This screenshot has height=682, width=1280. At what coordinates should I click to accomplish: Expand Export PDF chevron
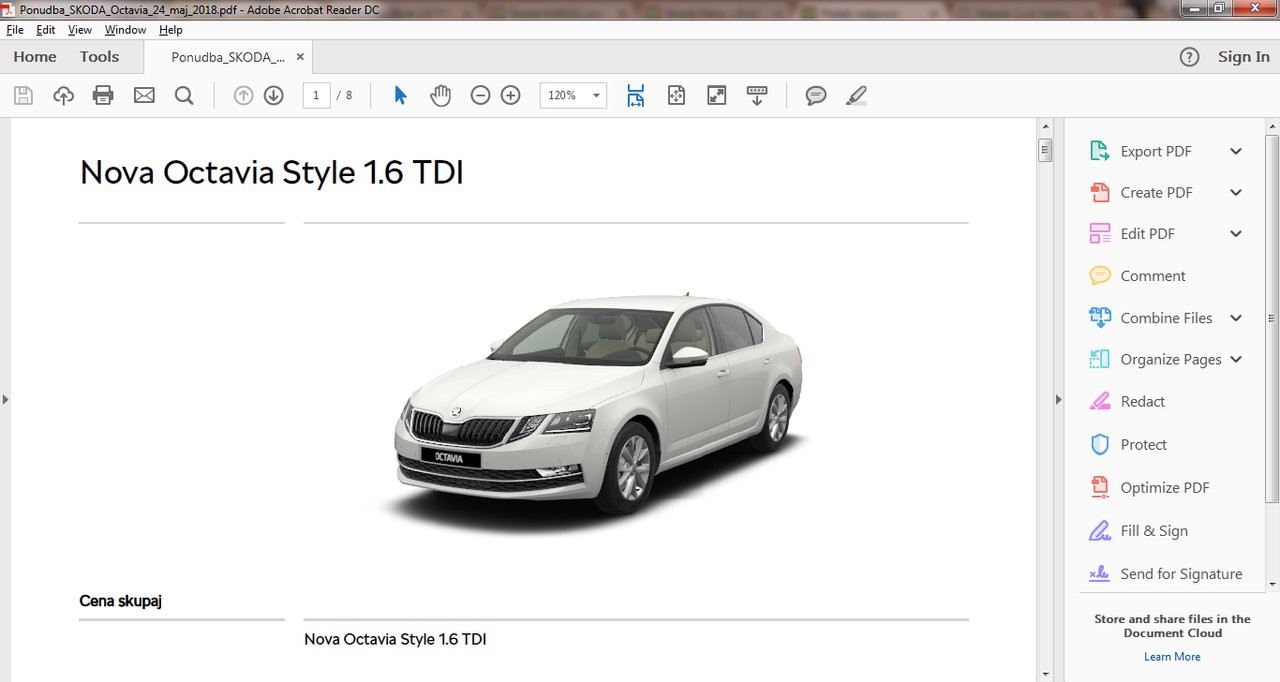click(x=1236, y=151)
